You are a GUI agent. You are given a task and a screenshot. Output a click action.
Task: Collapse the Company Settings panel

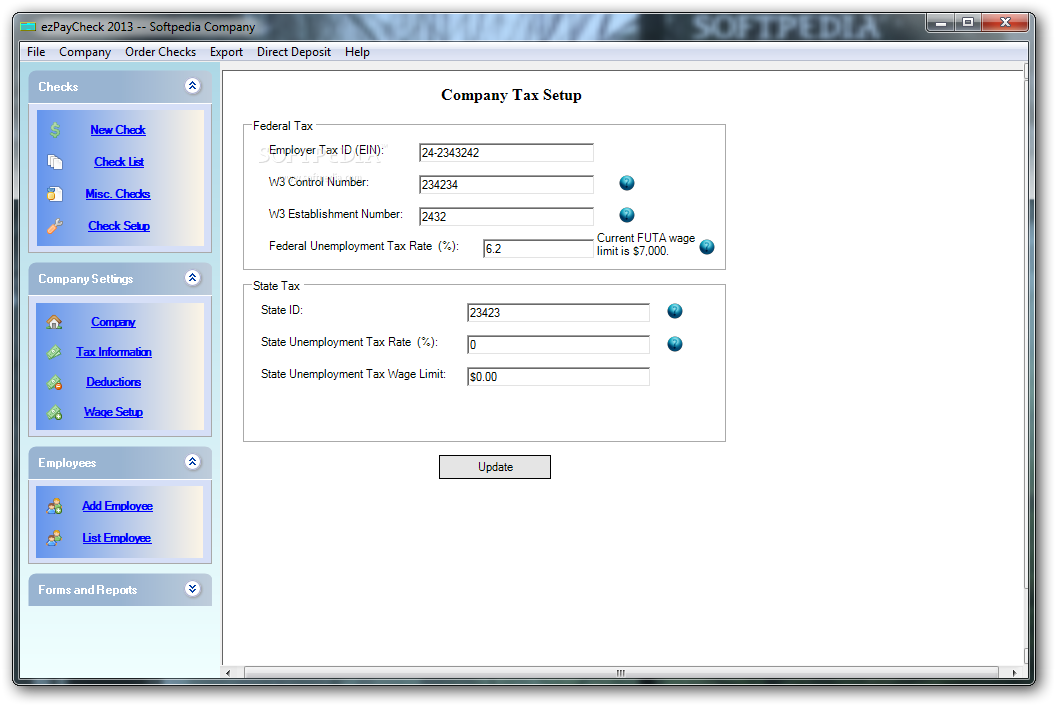[193, 278]
